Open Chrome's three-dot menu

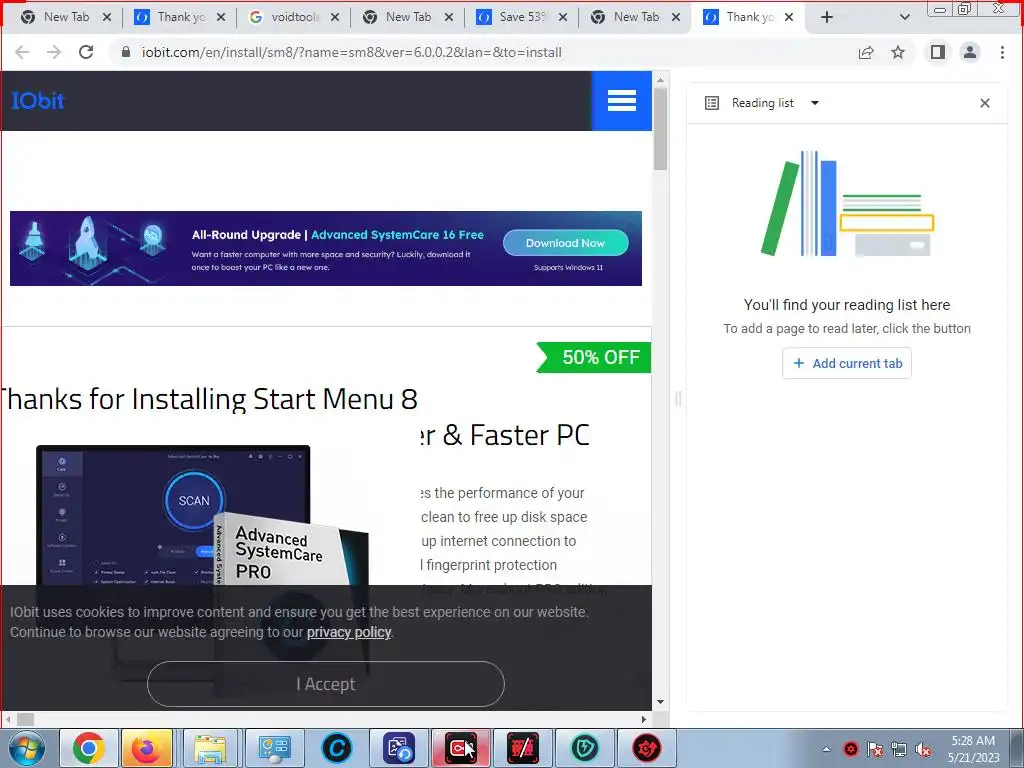pyautogui.click(x=1002, y=52)
